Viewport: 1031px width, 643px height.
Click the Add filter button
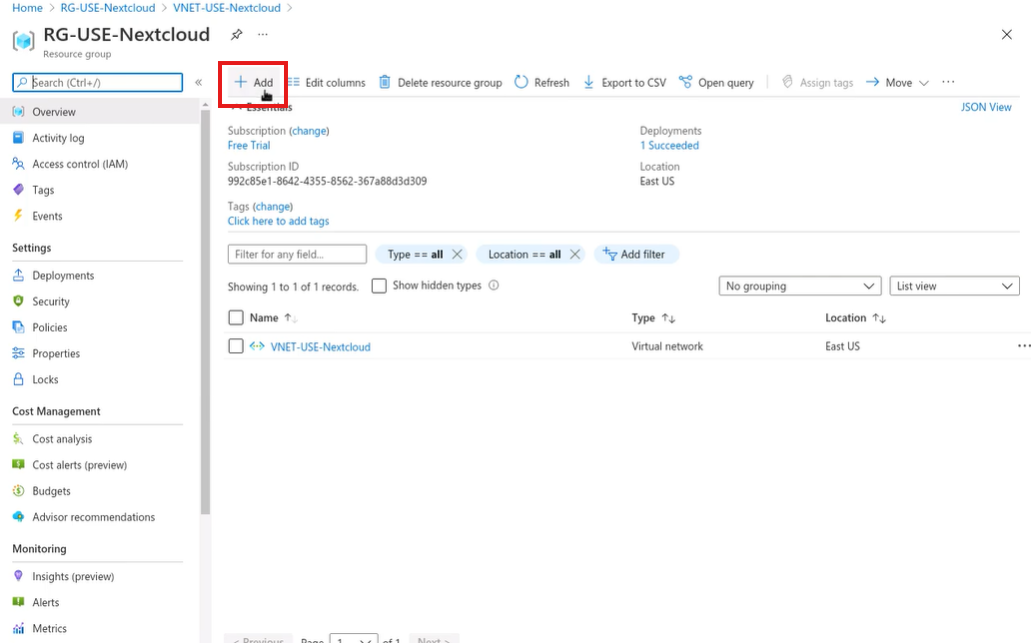(x=636, y=254)
